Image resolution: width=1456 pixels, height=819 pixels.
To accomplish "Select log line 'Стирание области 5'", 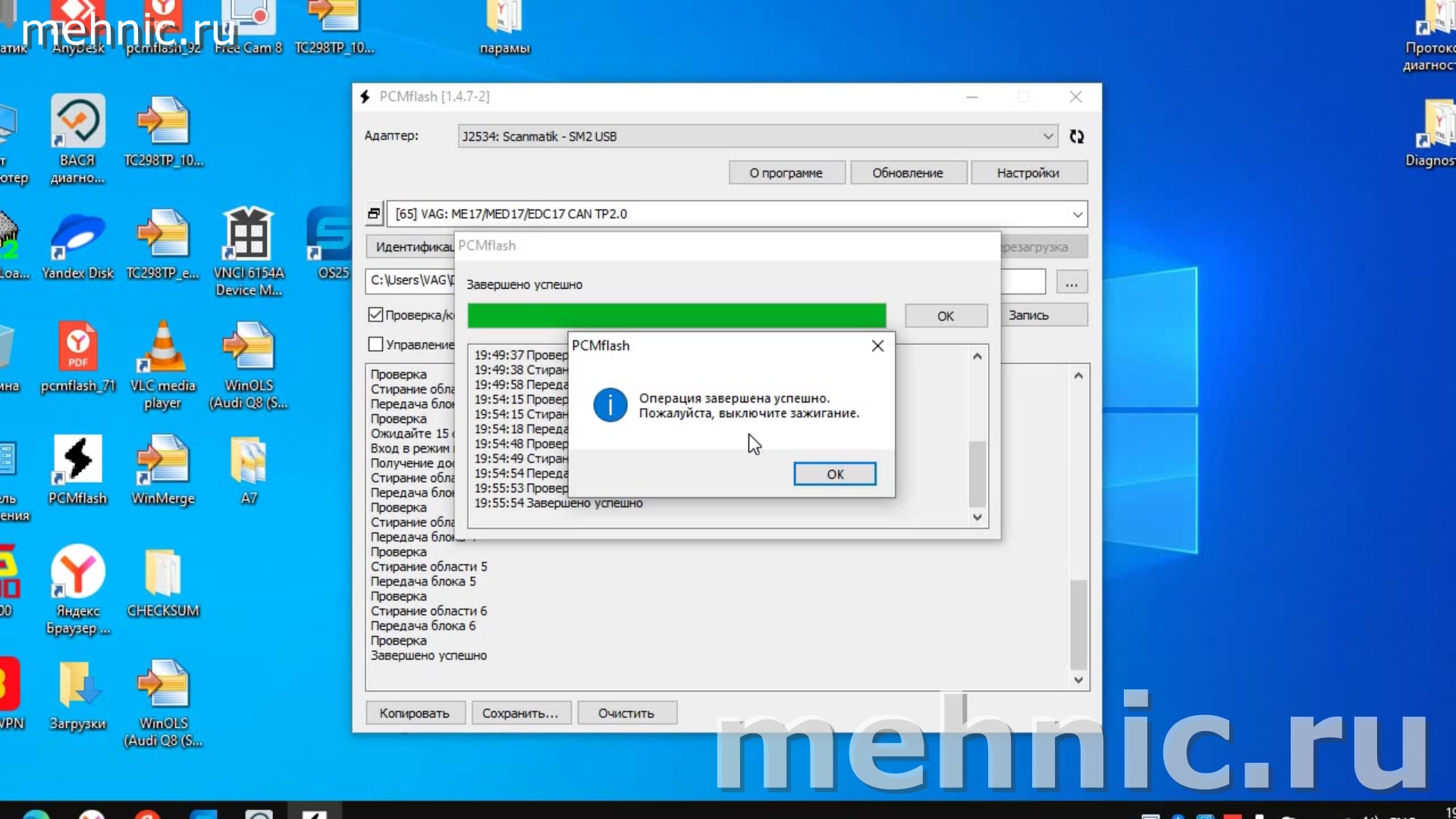I will pyautogui.click(x=428, y=567).
